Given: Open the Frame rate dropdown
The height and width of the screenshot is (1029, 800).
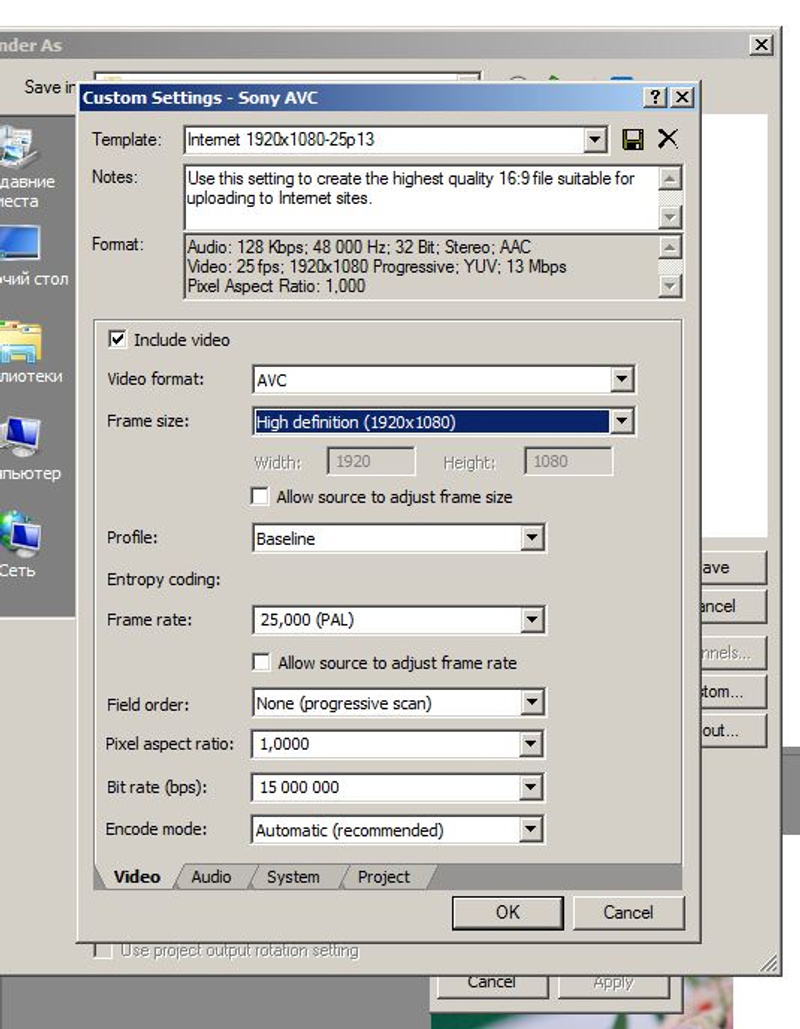Looking at the screenshot, I should 532,620.
